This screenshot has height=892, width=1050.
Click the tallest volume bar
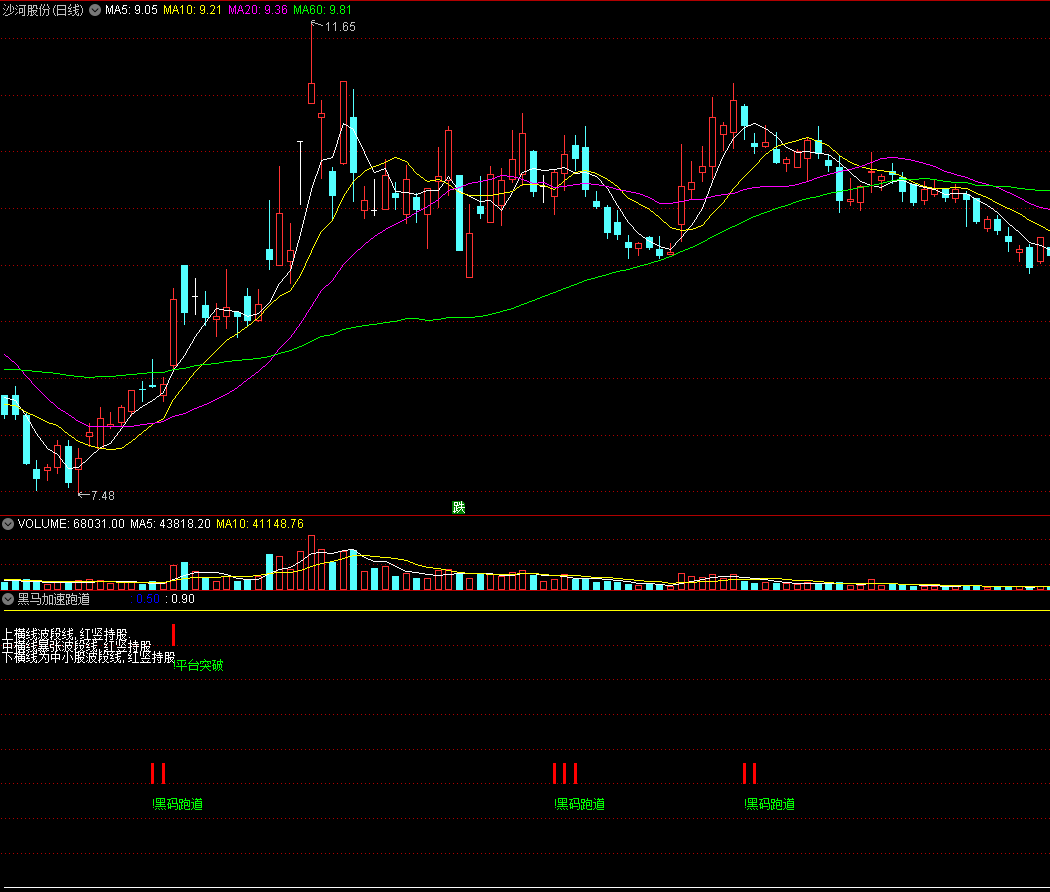click(x=311, y=563)
